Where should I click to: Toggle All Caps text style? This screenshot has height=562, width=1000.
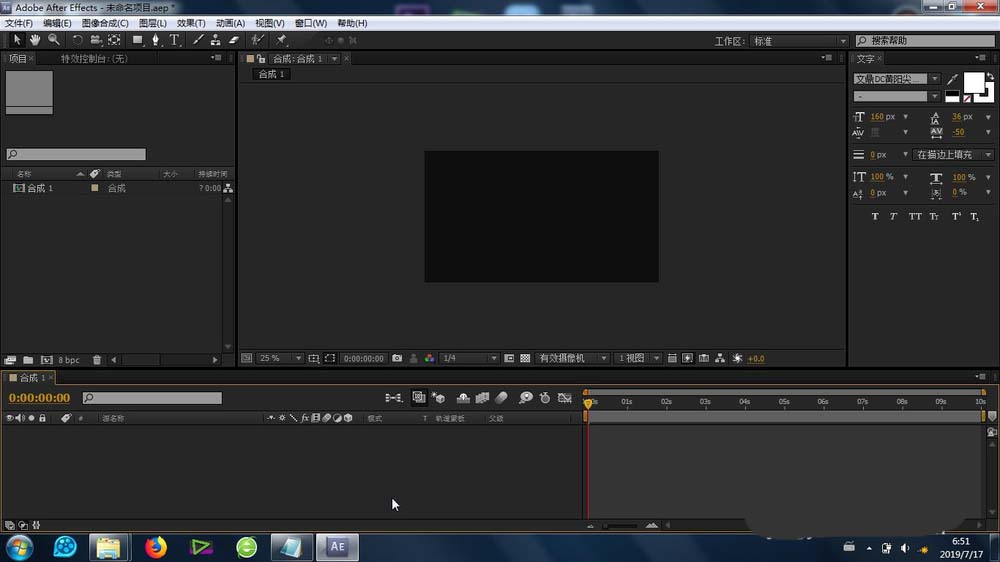915,217
